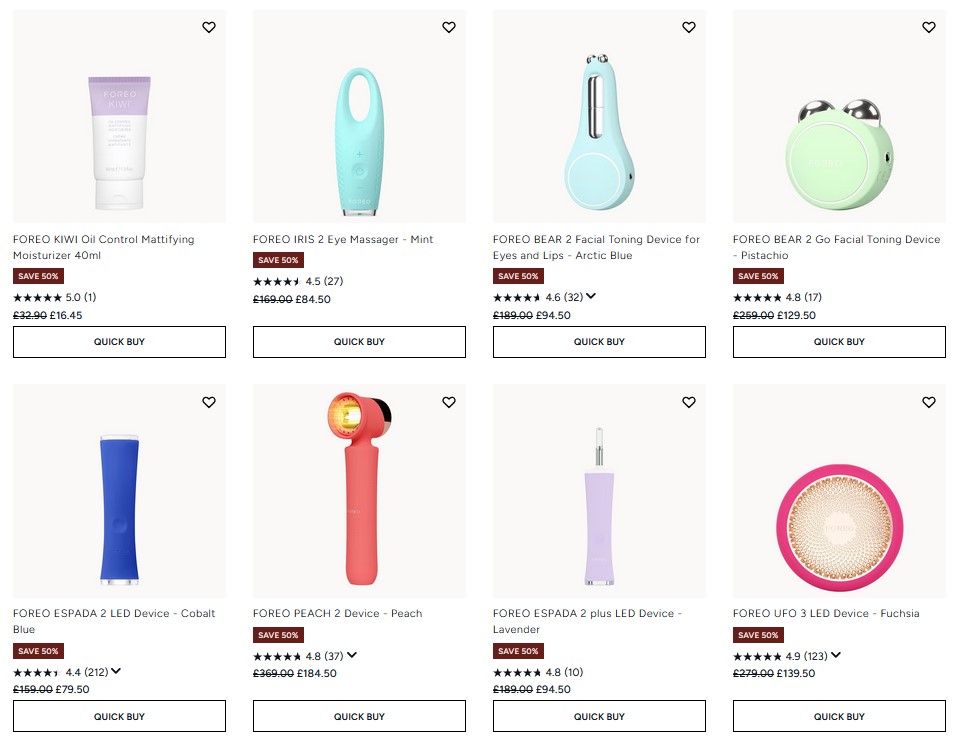Favorite the BEAR 2 Arctic Blue device
This screenshot has height=744, width=957.
tap(689, 27)
